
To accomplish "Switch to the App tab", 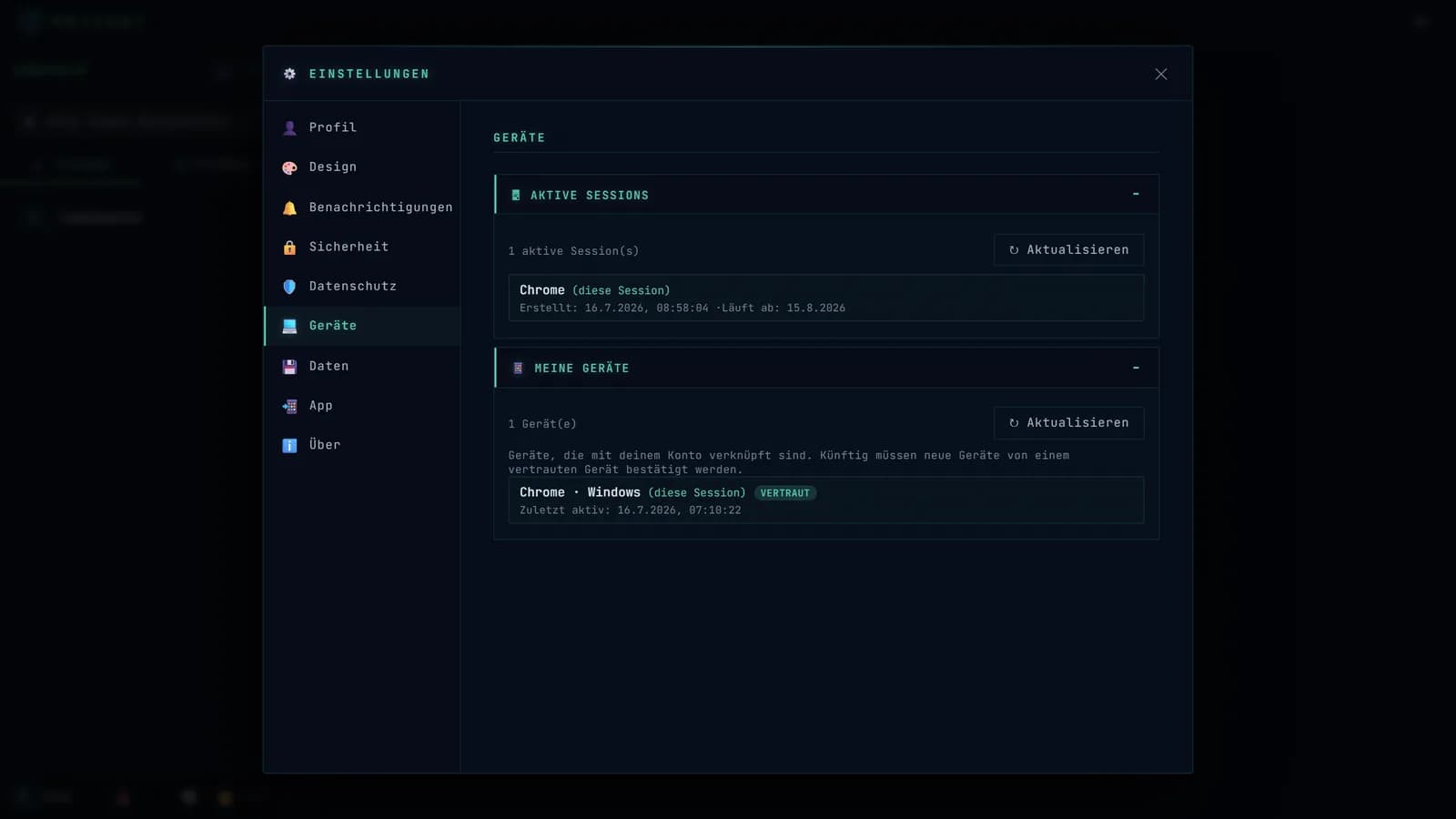I will pyautogui.click(x=362, y=406).
